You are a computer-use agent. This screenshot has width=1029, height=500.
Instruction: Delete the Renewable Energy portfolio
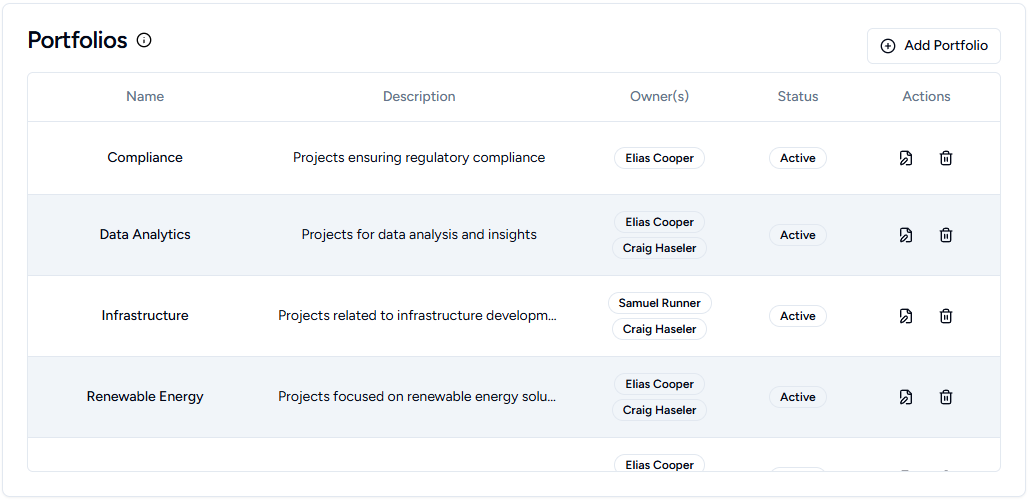(x=946, y=397)
